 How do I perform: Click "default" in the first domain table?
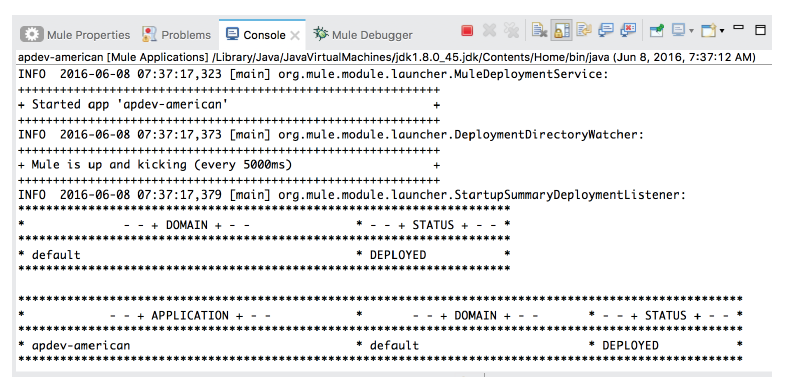[56, 255]
